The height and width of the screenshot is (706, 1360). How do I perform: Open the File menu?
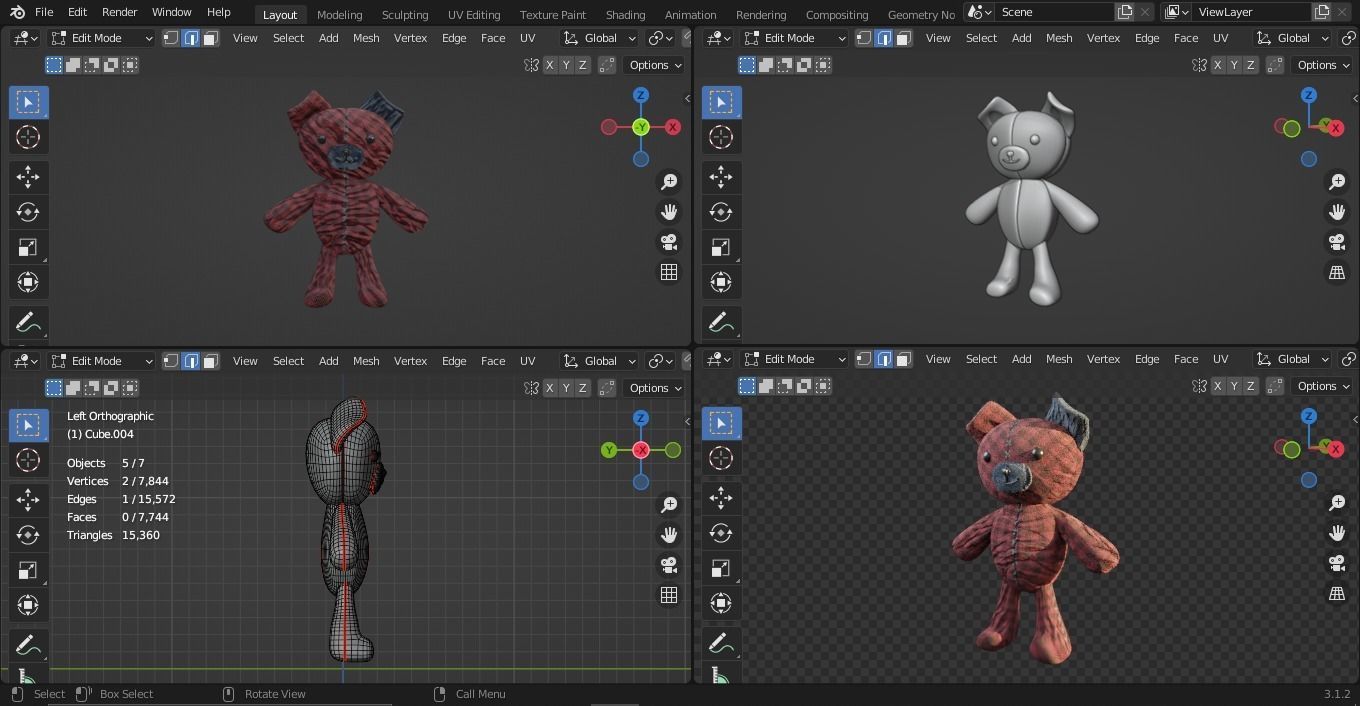click(44, 12)
